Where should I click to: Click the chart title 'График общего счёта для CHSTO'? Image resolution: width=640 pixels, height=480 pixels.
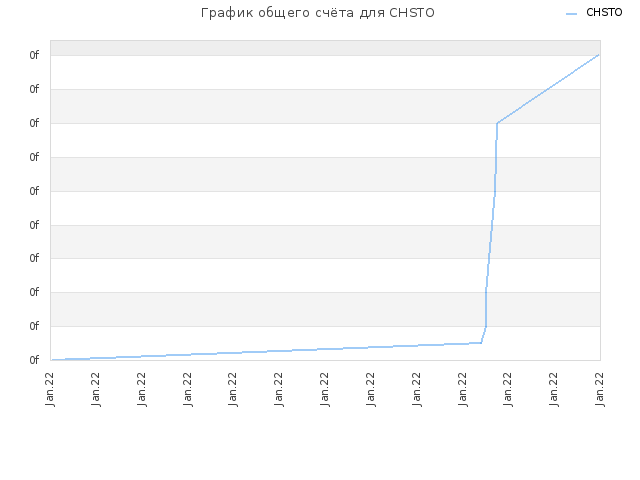pos(318,13)
